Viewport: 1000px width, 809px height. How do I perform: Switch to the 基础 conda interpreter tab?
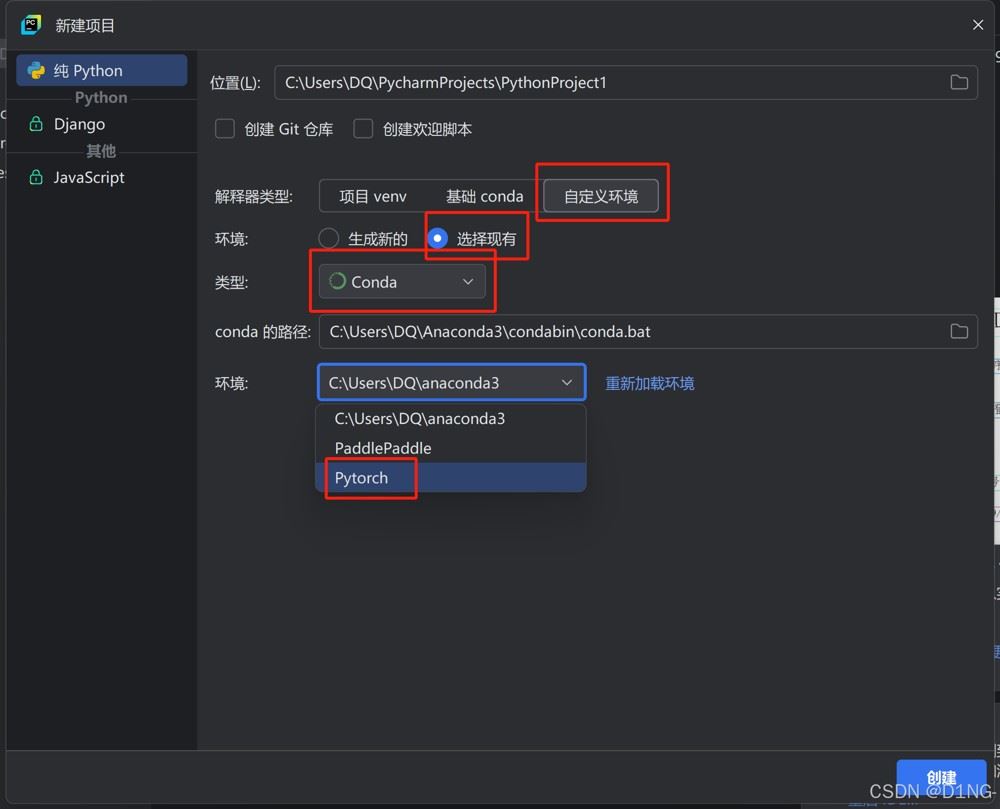point(484,196)
